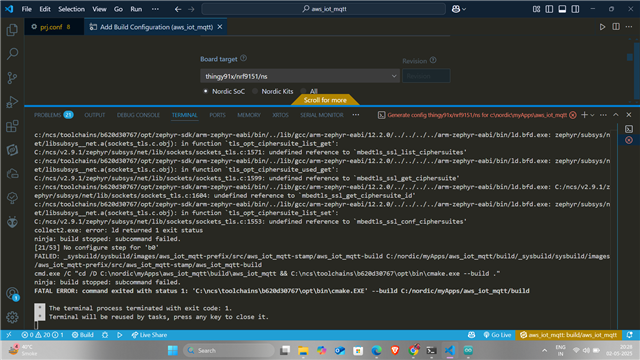Open the Run menu
Viewport: 640px width, 360px height.
point(136,9)
